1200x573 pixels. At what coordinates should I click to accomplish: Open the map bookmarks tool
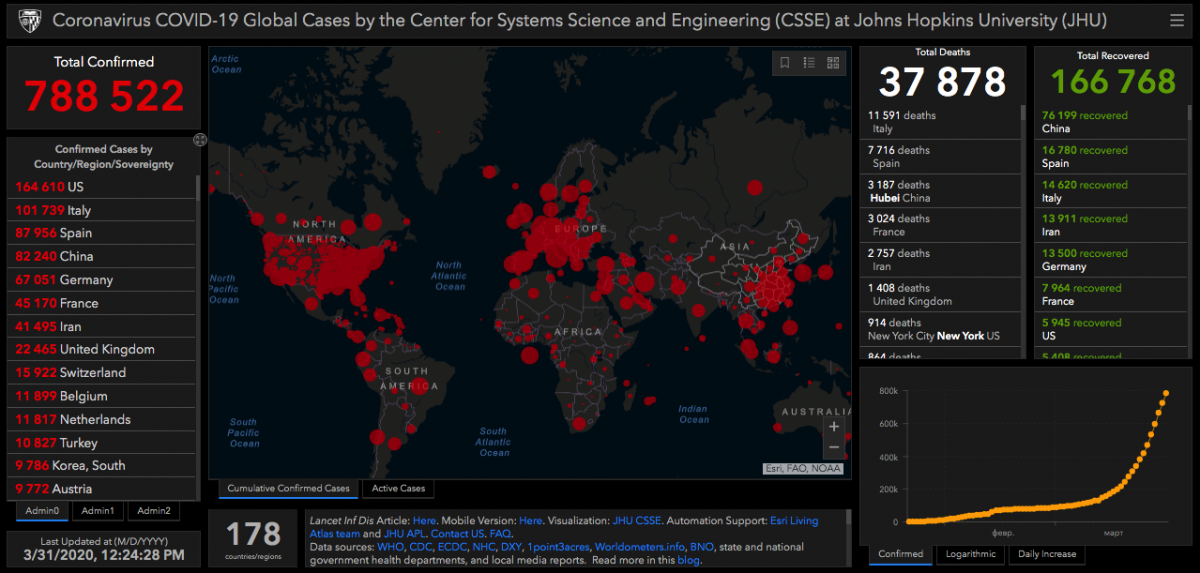(x=785, y=63)
